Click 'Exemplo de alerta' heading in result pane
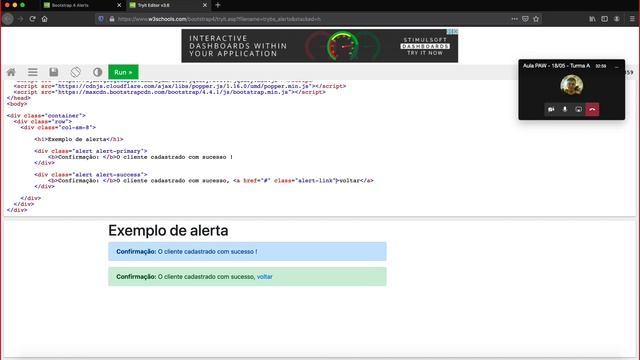The width and height of the screenshot is (640, 360). pos(168,231)
